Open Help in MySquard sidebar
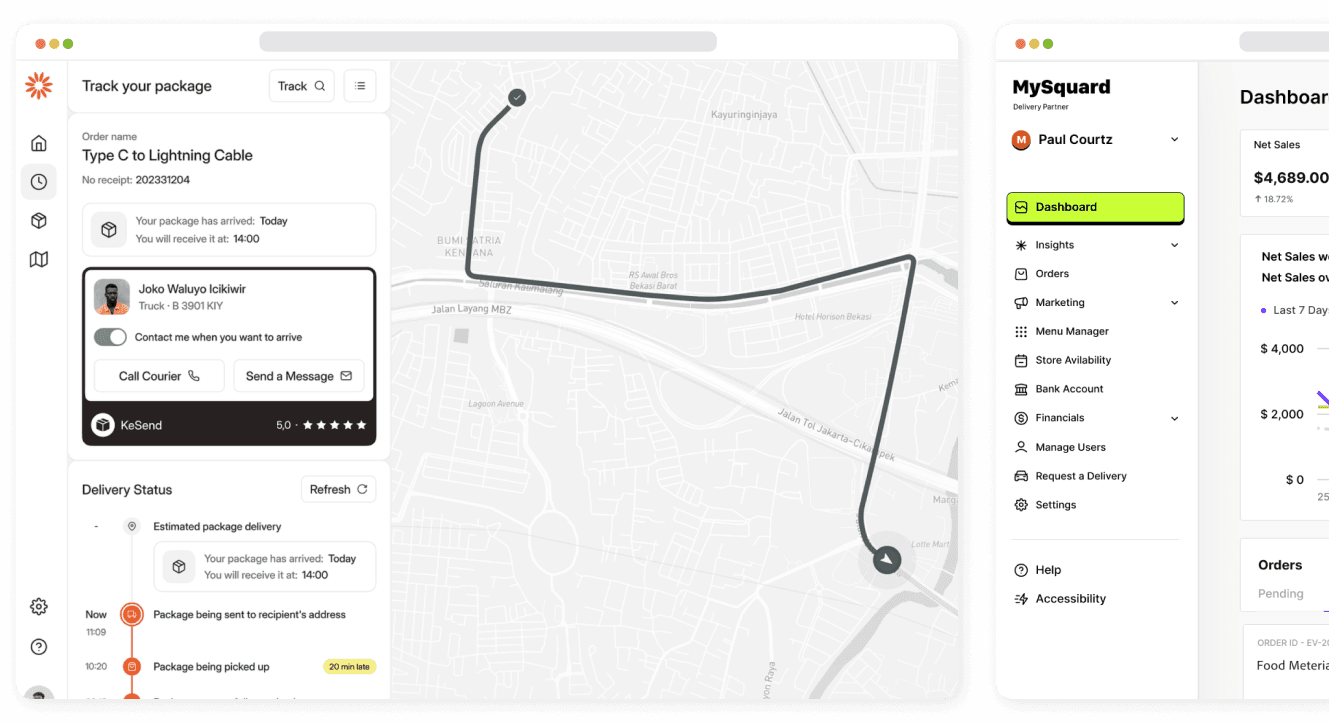 [1048, 570]
